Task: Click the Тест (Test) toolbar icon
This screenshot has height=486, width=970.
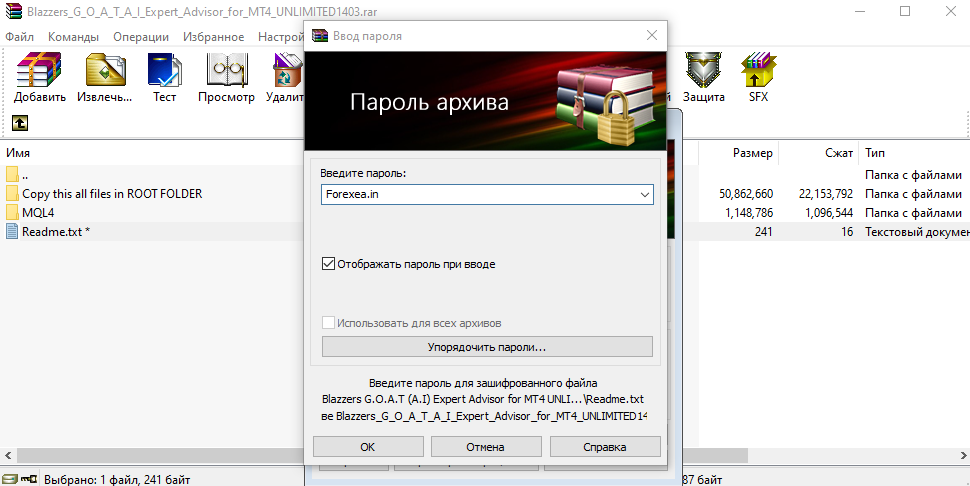Action: click(165, 78)
